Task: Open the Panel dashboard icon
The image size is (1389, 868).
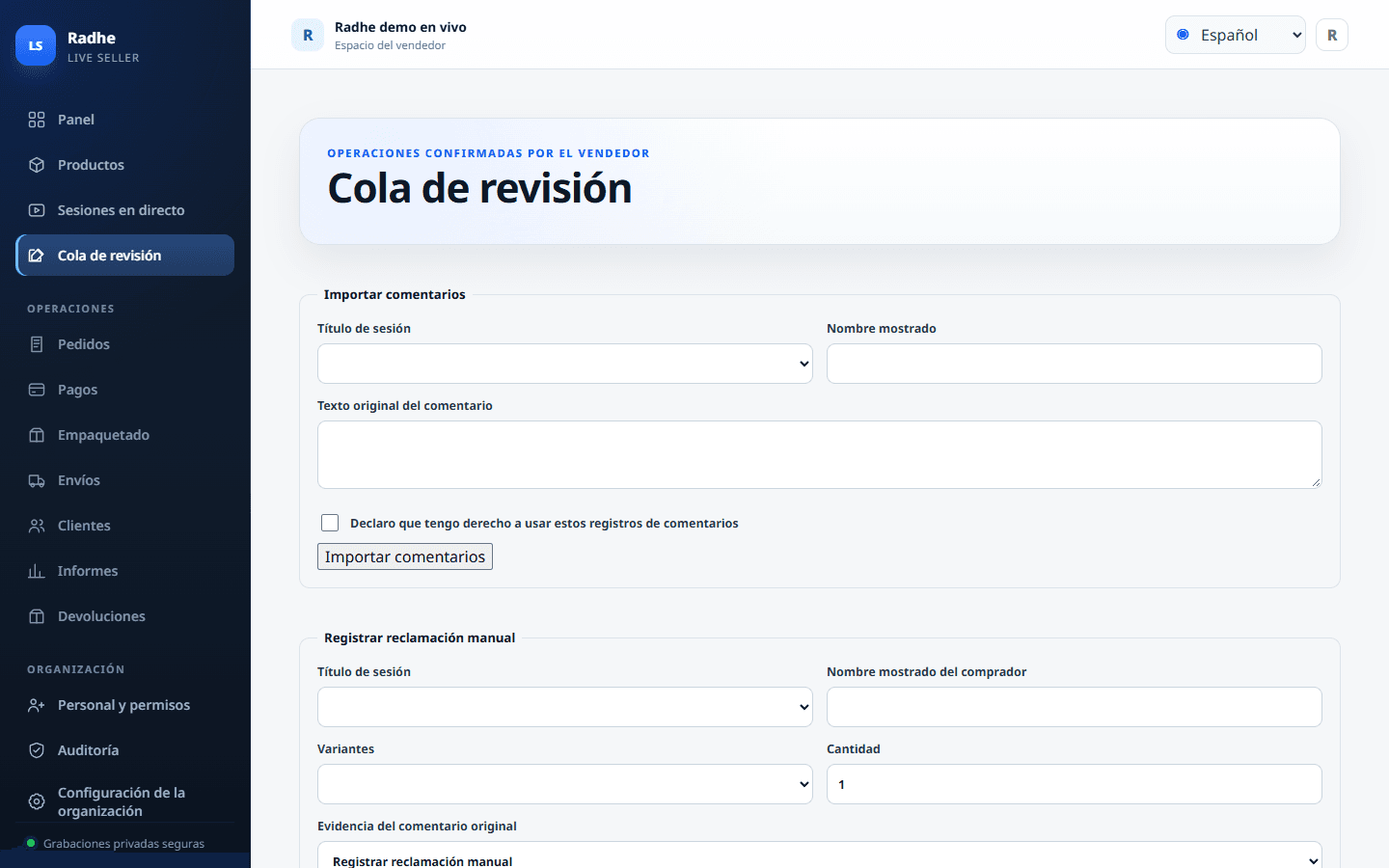Action: click(37, 120)
